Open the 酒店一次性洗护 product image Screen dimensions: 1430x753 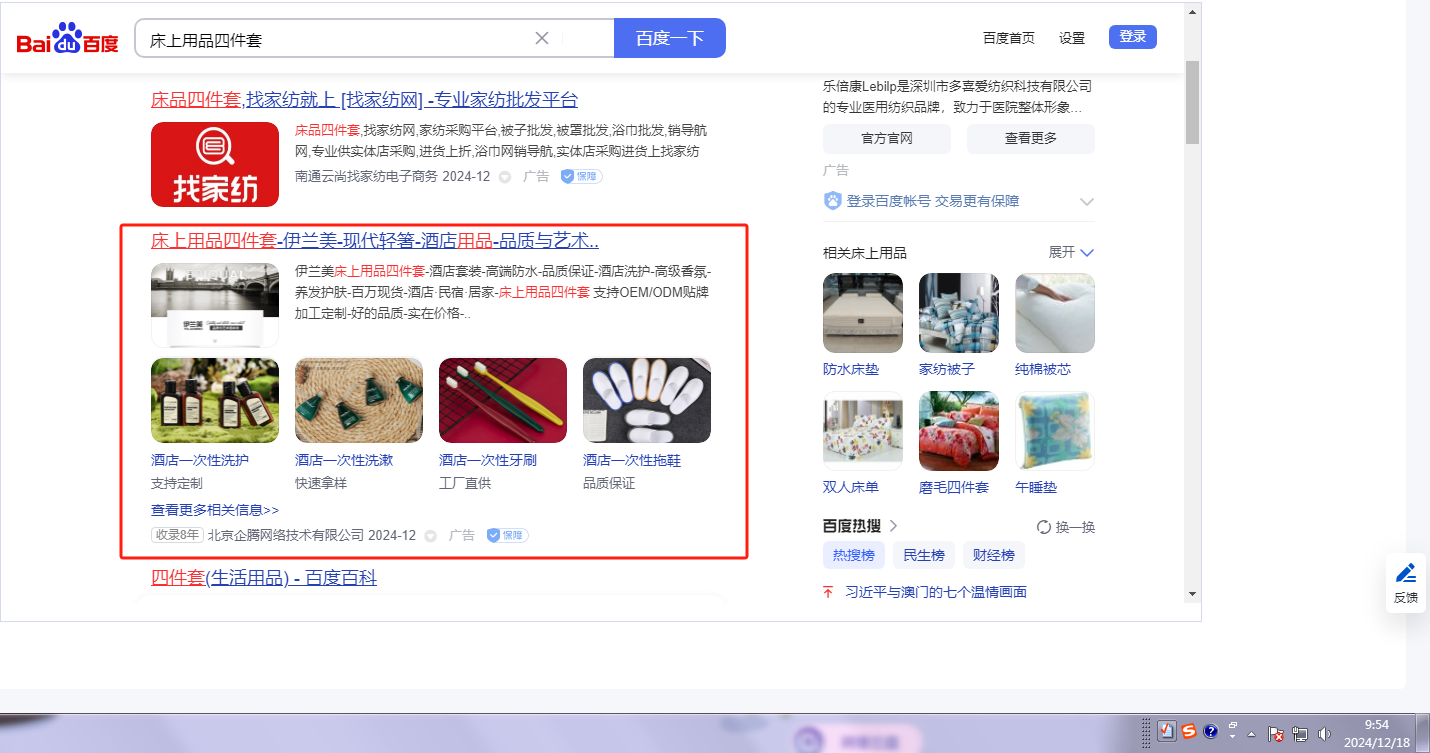[x=215, y=400]
